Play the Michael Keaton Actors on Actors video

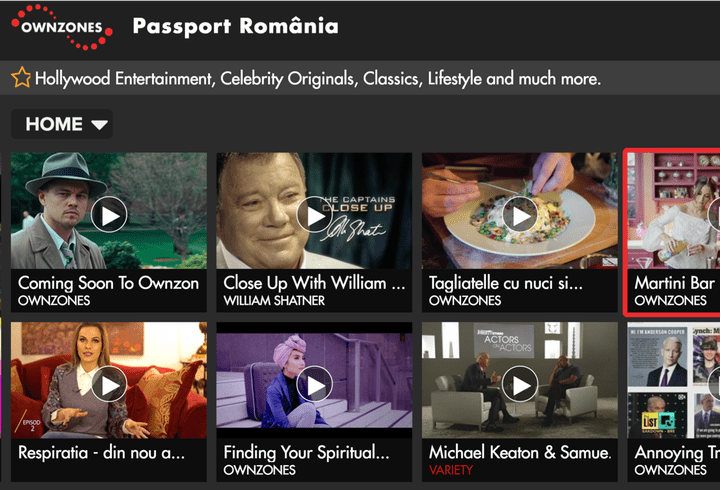pos(520,384)
